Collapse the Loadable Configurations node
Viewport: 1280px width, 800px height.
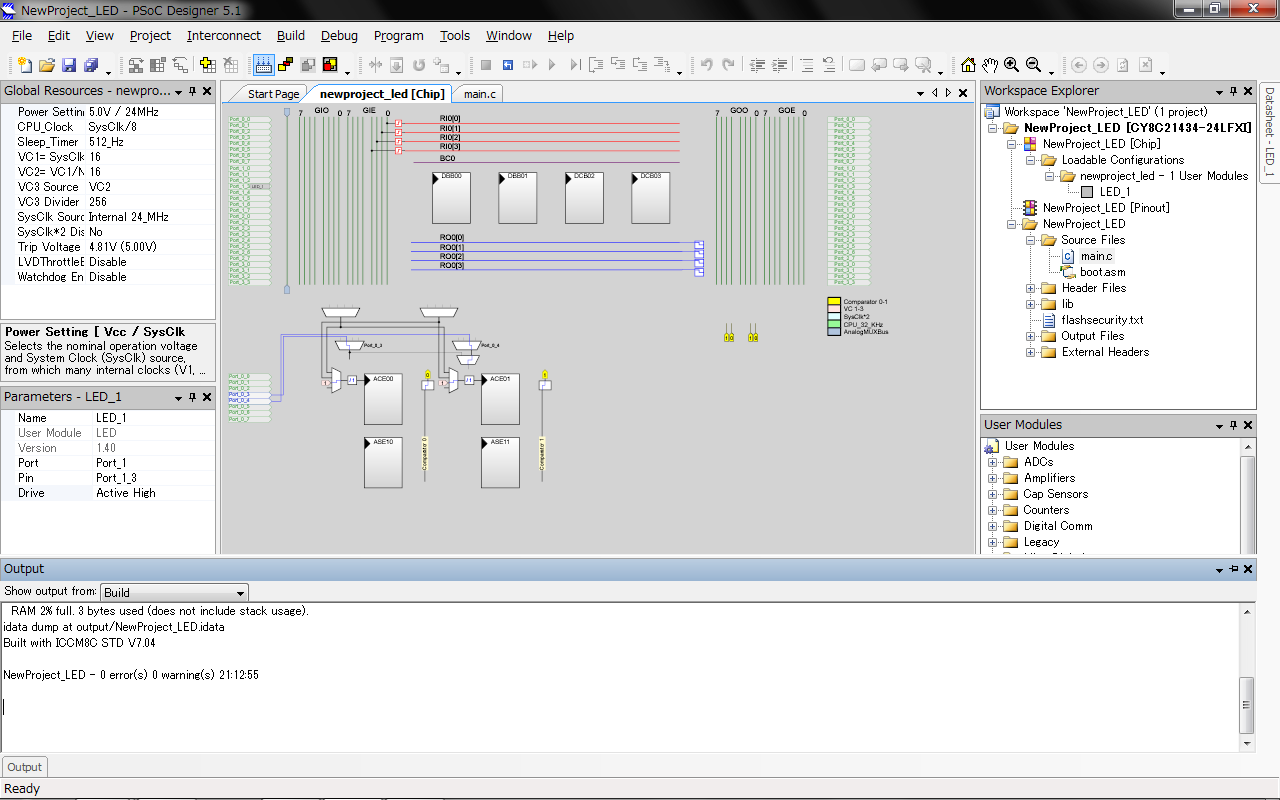[1030, 160]
